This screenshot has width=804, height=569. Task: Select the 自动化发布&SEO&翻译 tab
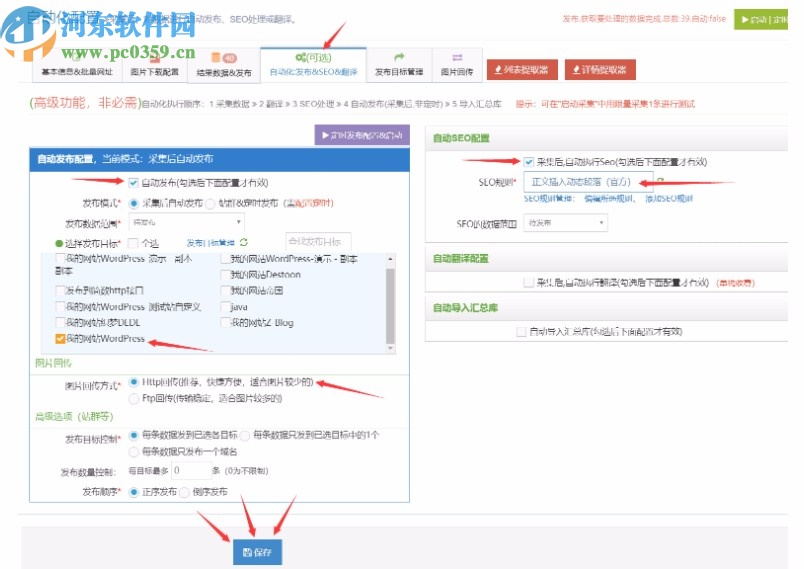[x=313, y=65]
